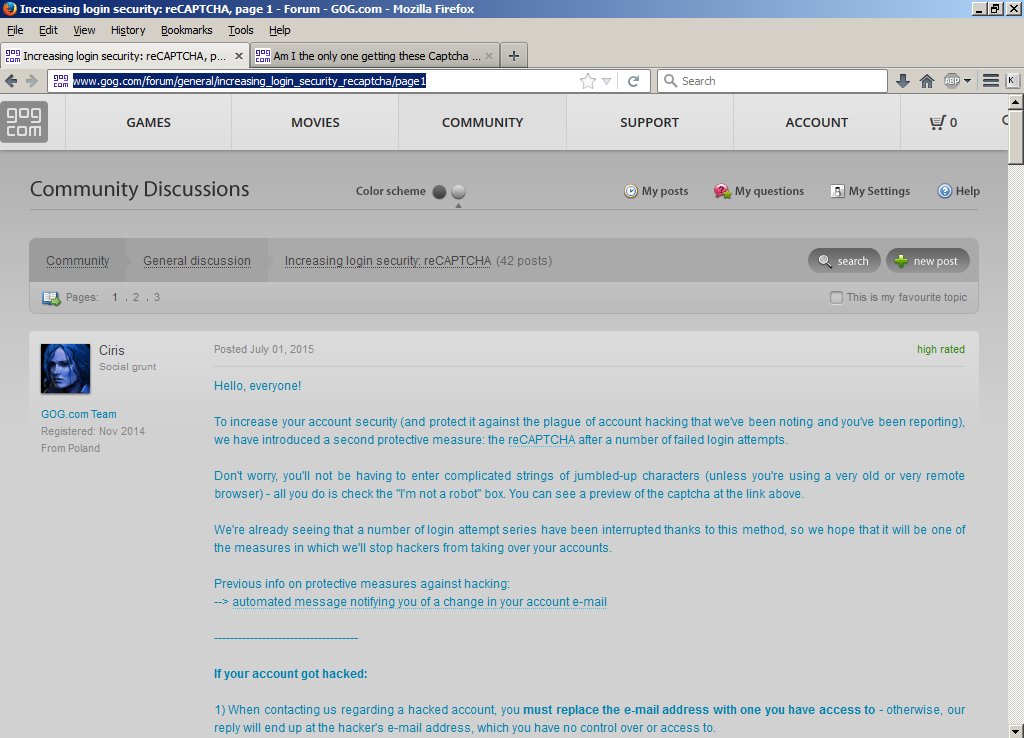Open the automated message notification link

pos(419,602)
